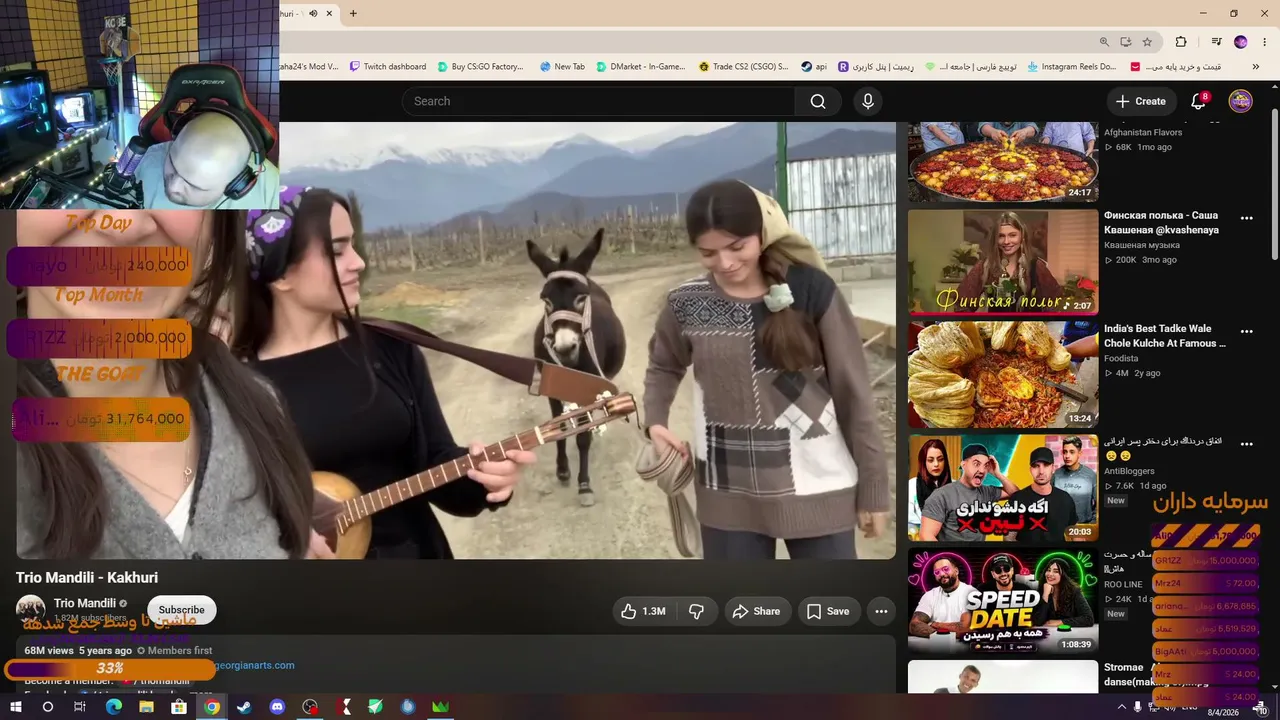The width and height of the screenshot is (1280, 720).
Task: Click the Afghanistan Flavors channel name
Action: 1143,132
